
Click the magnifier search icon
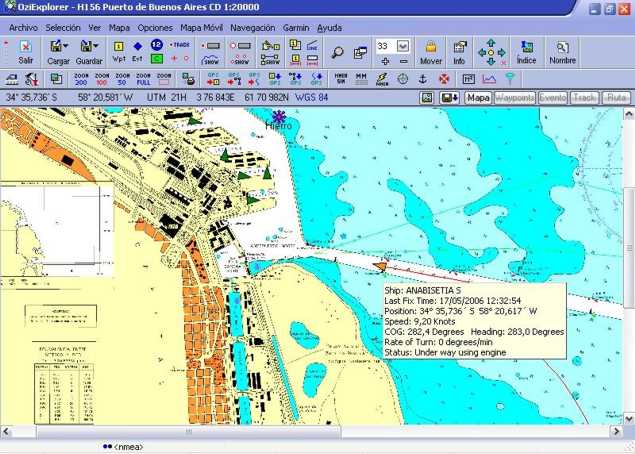click(337, 53)
